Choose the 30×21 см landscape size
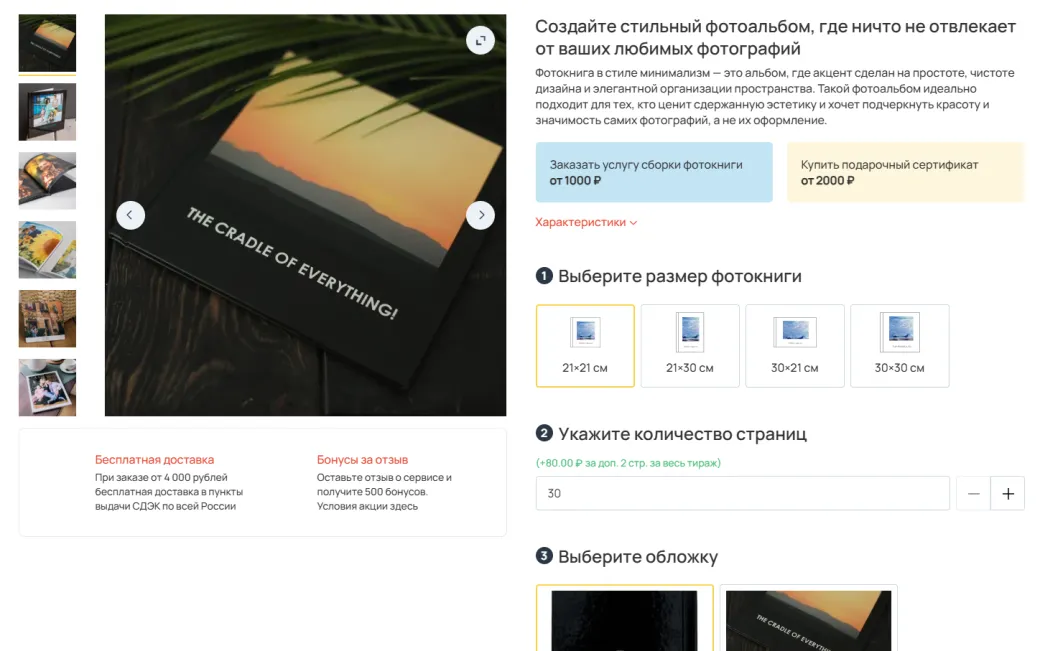The image size is (1040, 651). coord(795,346)
